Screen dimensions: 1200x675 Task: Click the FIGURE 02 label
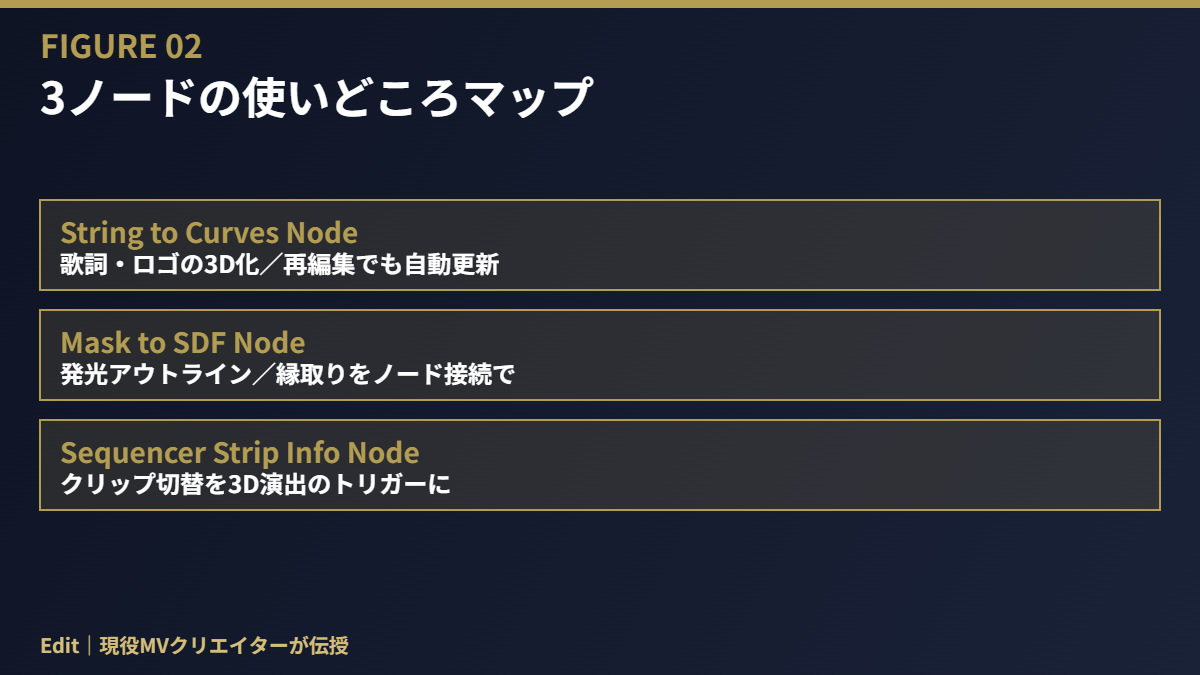tap(121, 46)
